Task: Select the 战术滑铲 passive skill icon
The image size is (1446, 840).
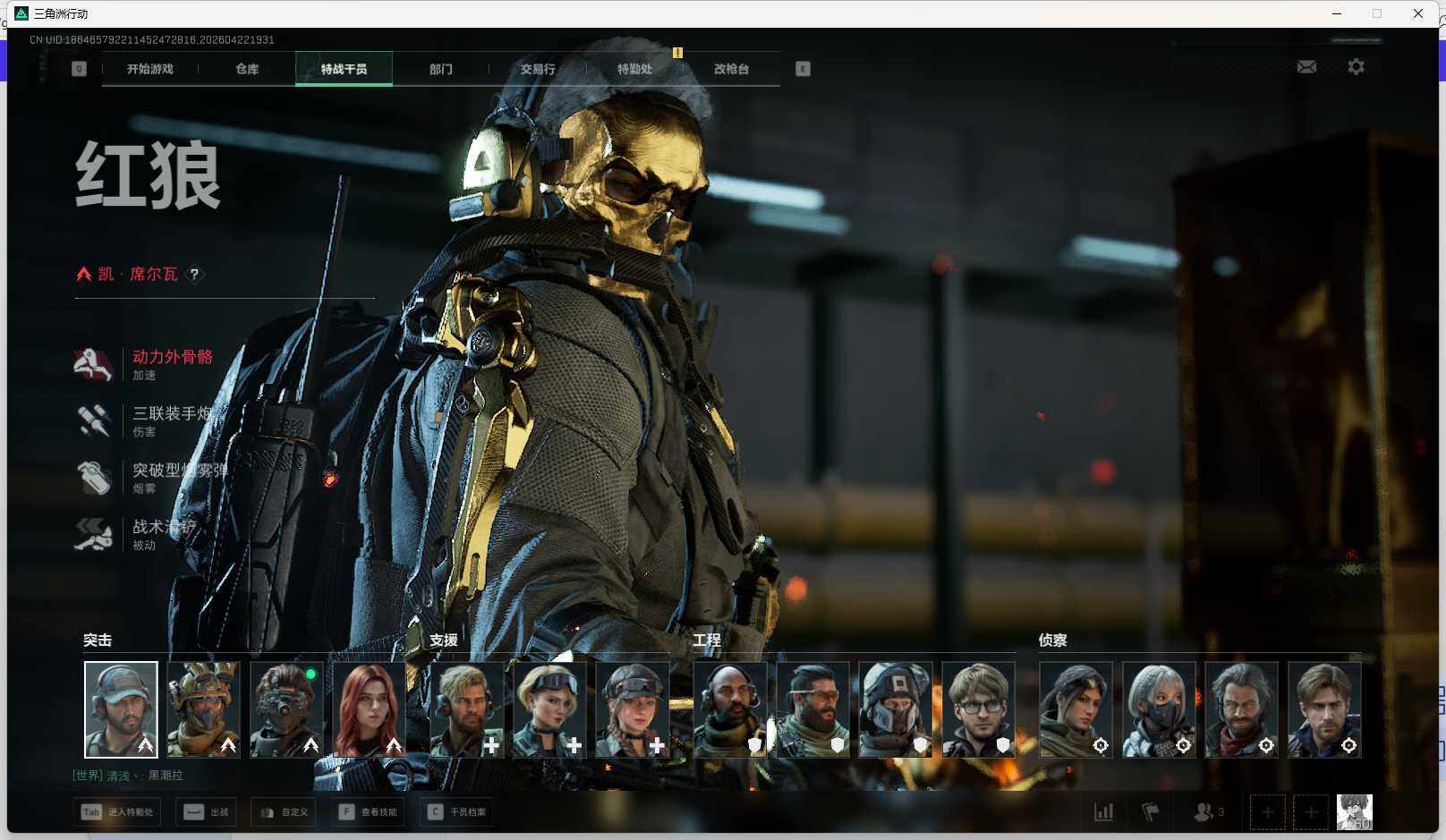Action: tap(93, 534)
